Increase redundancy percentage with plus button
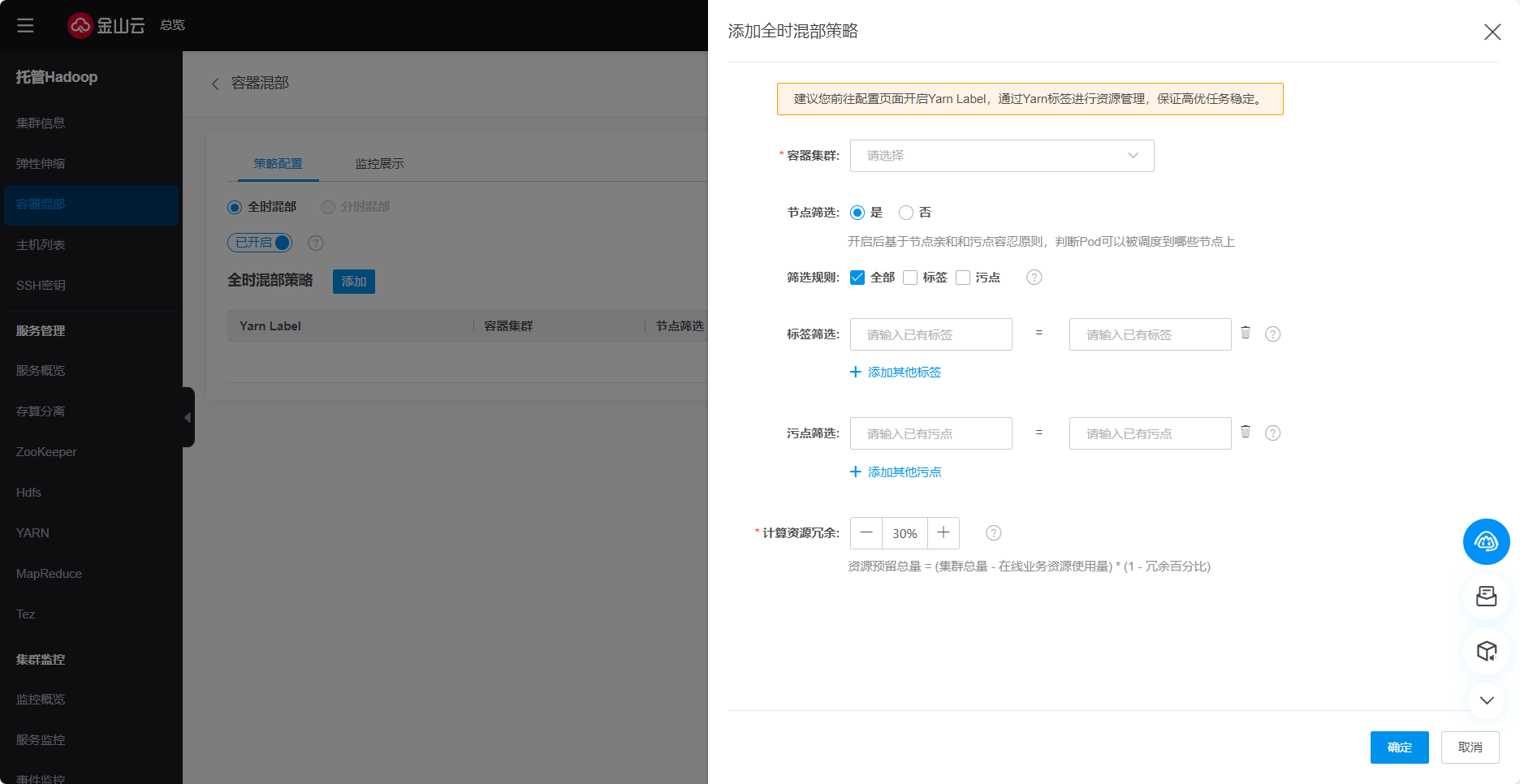The image size is (1520, 784). click(943, 533)
